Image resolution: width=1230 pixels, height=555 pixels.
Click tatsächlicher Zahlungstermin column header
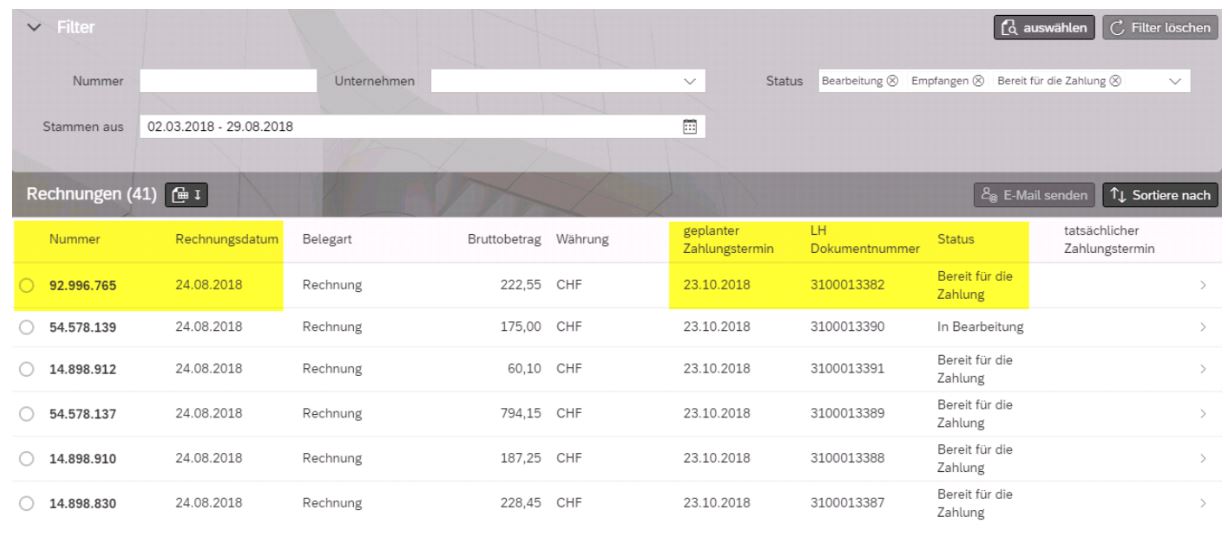[x=1108, y=240]
